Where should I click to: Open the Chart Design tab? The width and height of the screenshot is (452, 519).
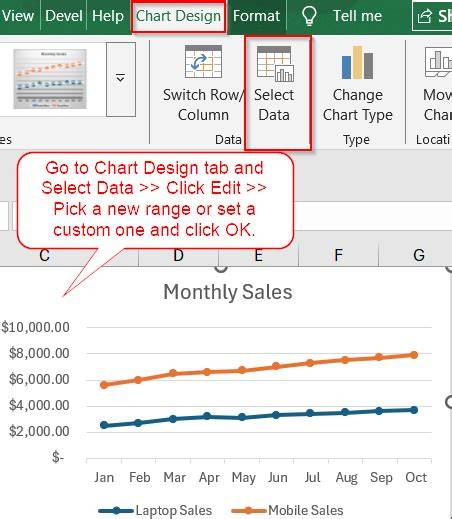(178, 16)
